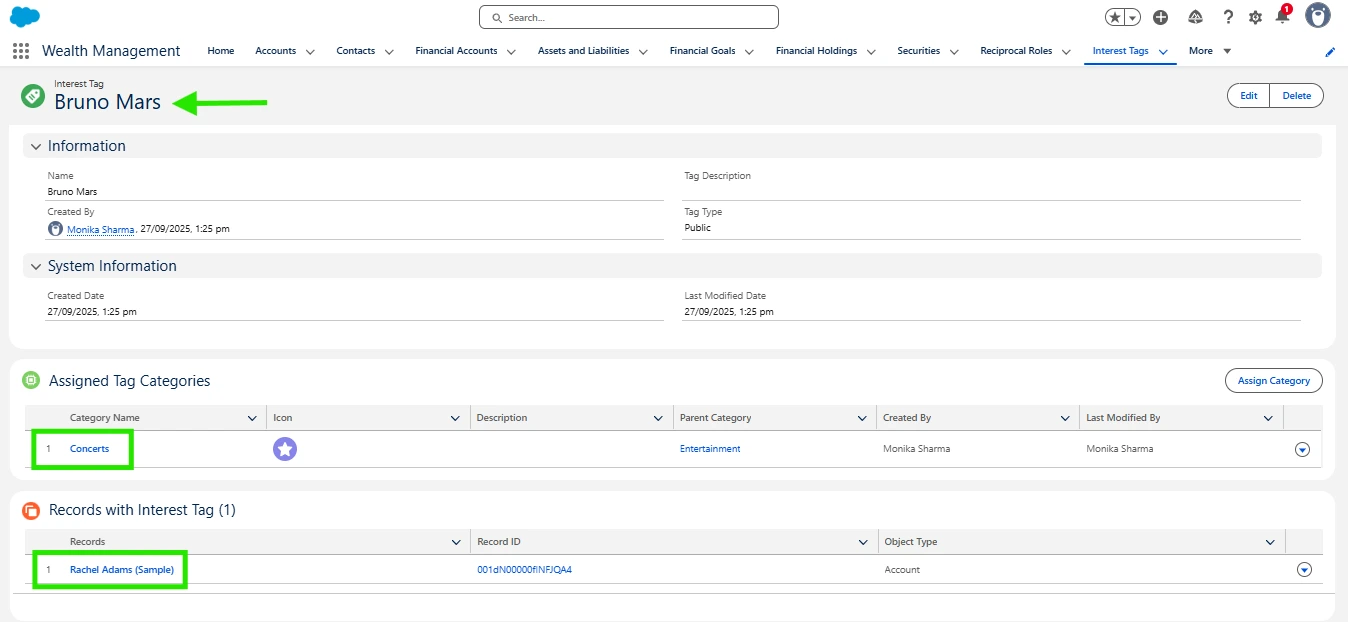Open the Entertainment parent category link
This screenshot has height=622, width=1348.
[x=710, y=449]
